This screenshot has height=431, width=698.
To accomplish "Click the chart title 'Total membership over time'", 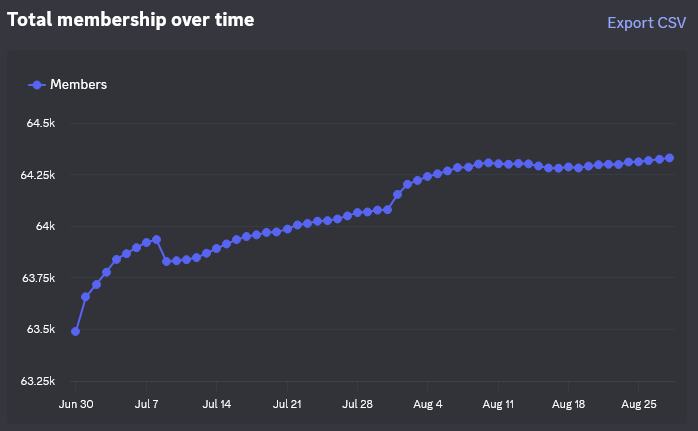I will [131, 19].
